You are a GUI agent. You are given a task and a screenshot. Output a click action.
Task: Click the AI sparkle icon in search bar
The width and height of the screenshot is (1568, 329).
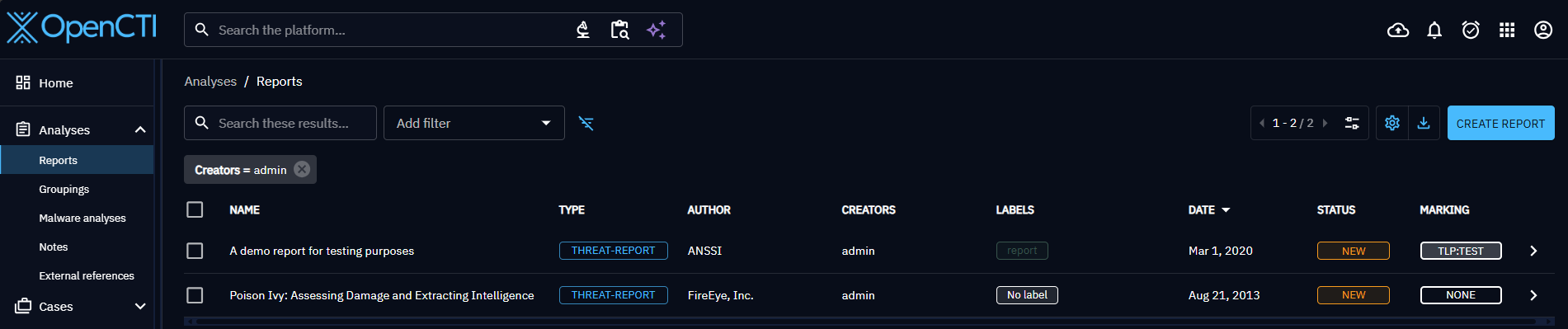[x=657, y=30]
